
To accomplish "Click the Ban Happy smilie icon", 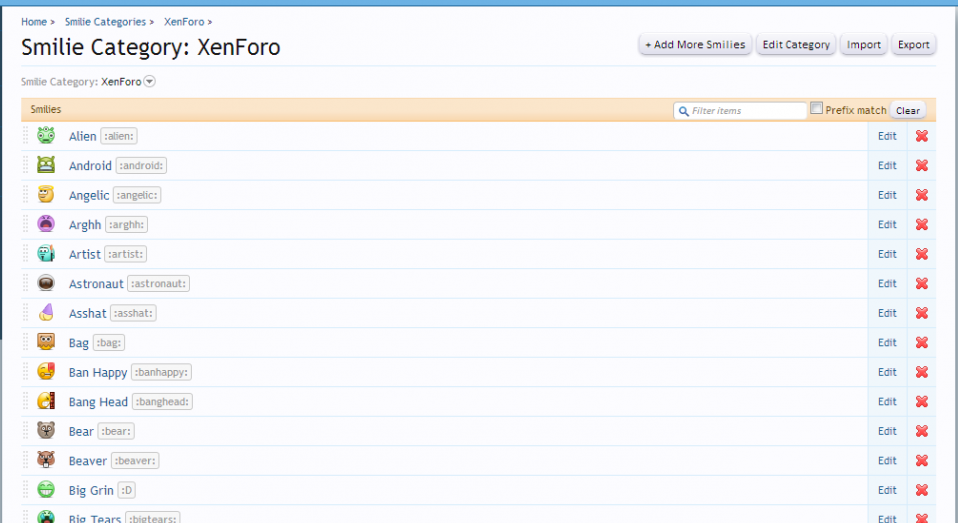I will click(x=46, y=371).
